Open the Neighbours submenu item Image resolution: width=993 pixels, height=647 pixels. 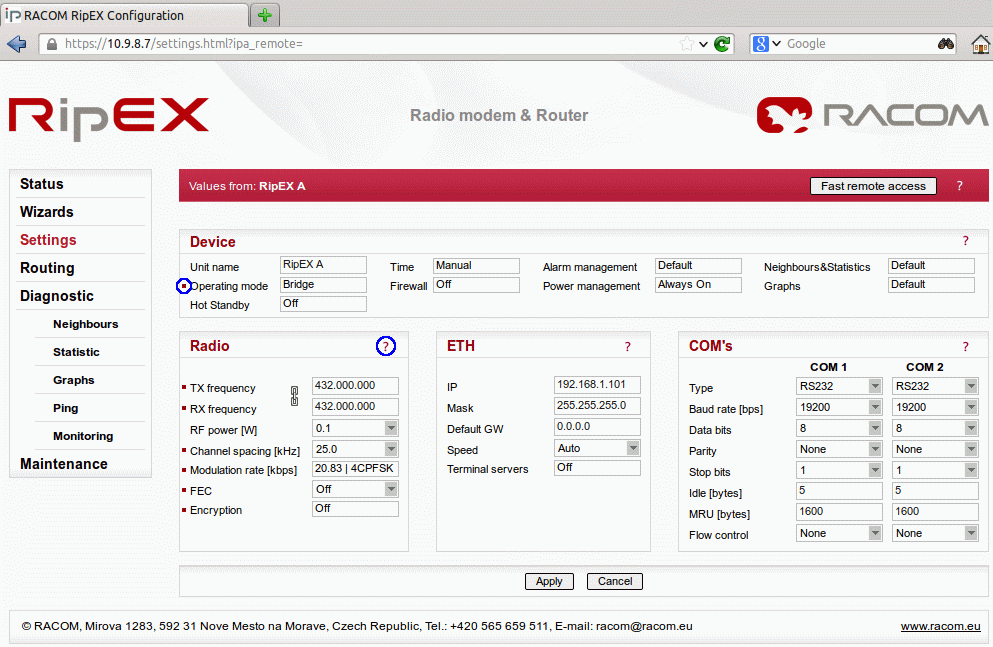pyautogui.click(x=85, y=324)
